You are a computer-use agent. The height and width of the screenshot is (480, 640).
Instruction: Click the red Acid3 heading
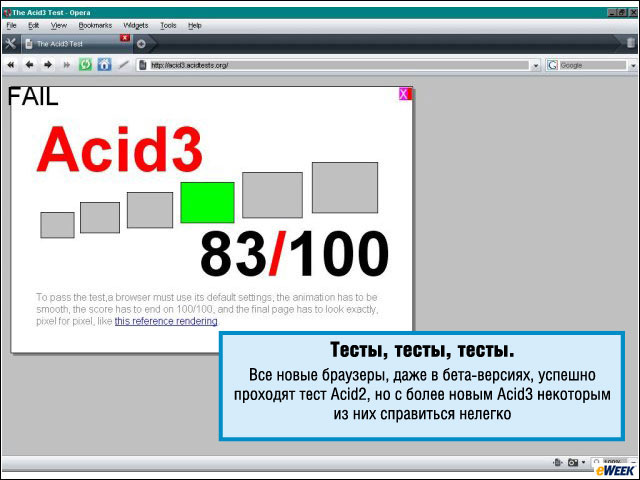coord(120,149)
